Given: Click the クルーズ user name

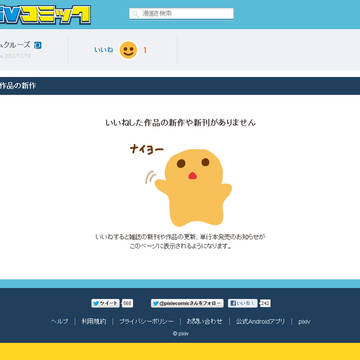Looking at the screenshot, I should pos(15,45).
